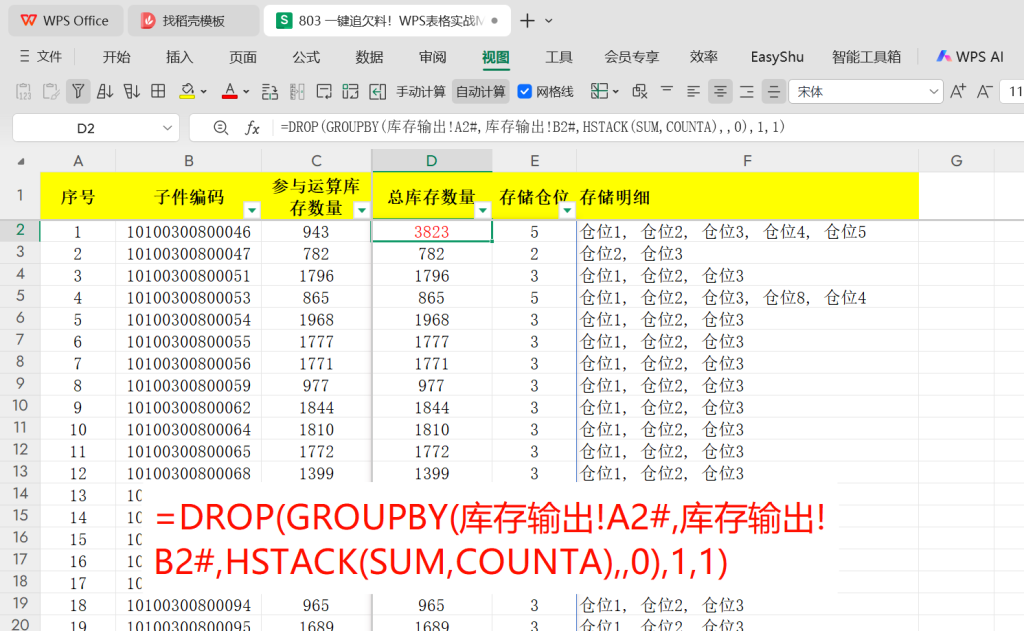Switch to the 数据 ribbon tab
Image resolution: width=1024 pixels, height=631 pixels.
point(370,57)
